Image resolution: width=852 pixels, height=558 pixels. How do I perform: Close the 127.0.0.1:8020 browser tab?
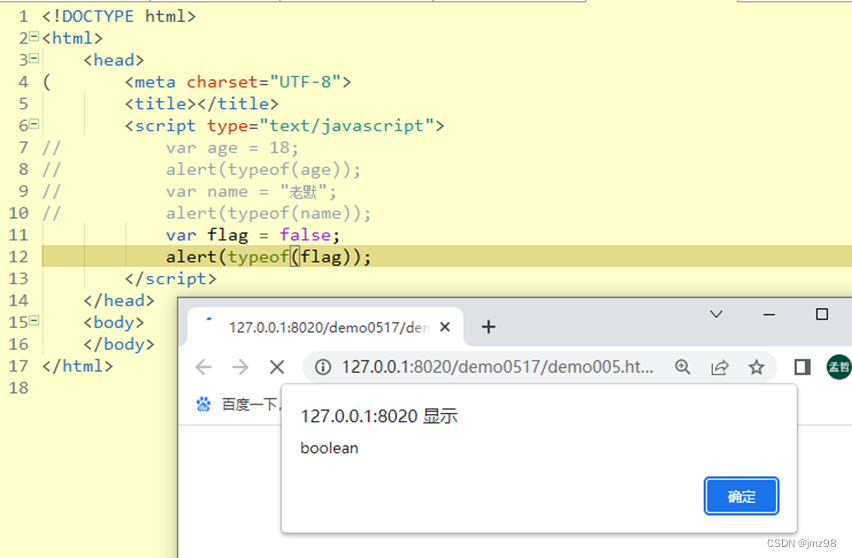pos(444,327)
